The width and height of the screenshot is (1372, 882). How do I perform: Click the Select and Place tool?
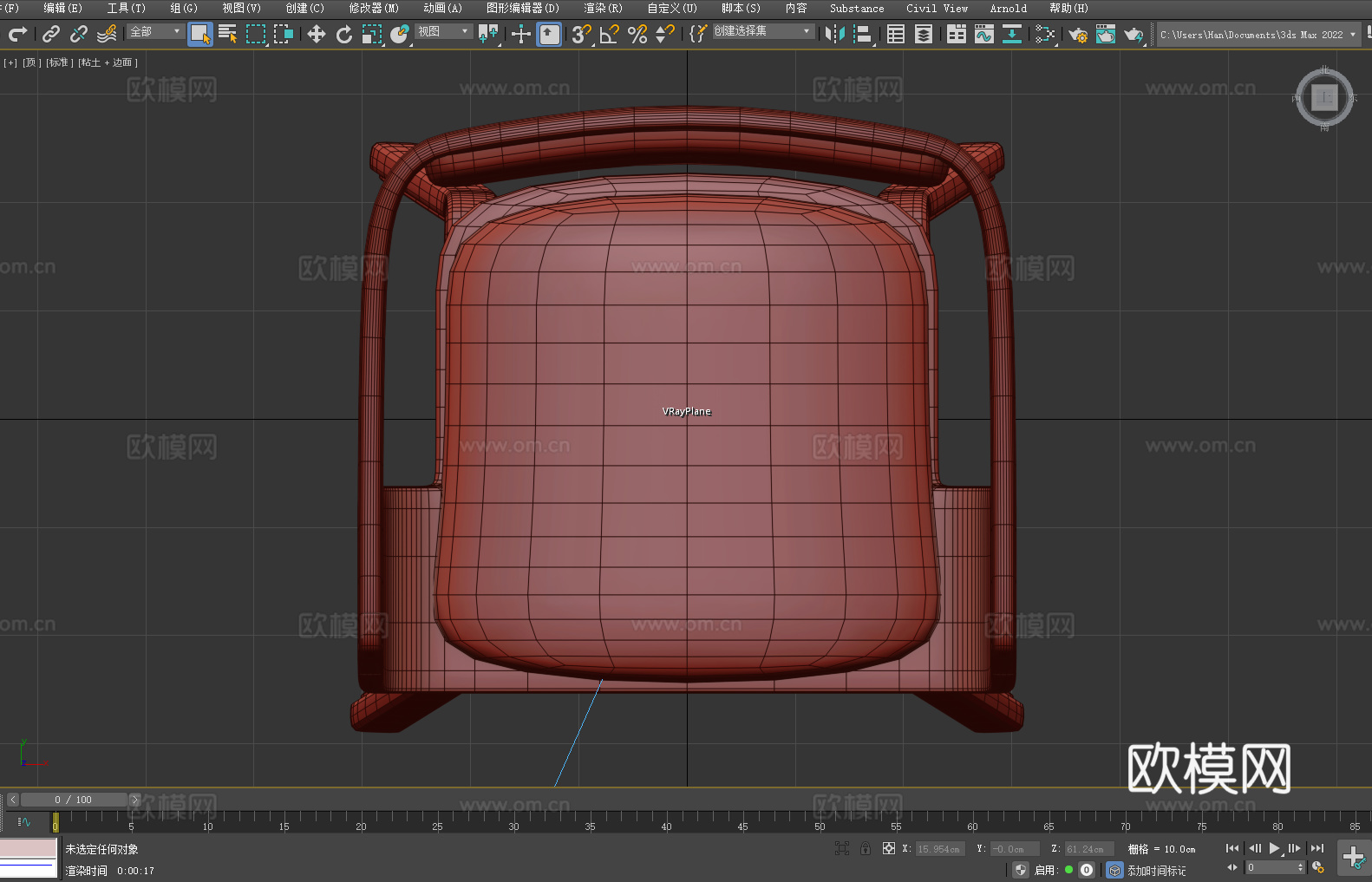coord(400,34)
